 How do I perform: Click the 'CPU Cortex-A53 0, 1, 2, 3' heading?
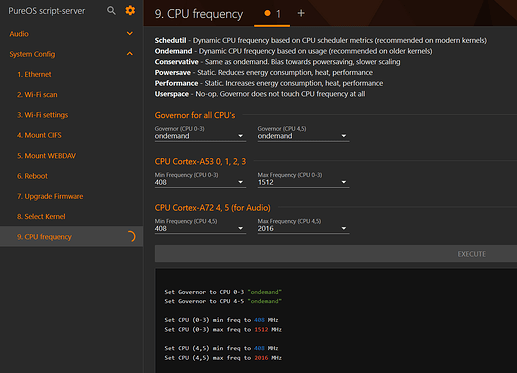(x=200, y=162)
